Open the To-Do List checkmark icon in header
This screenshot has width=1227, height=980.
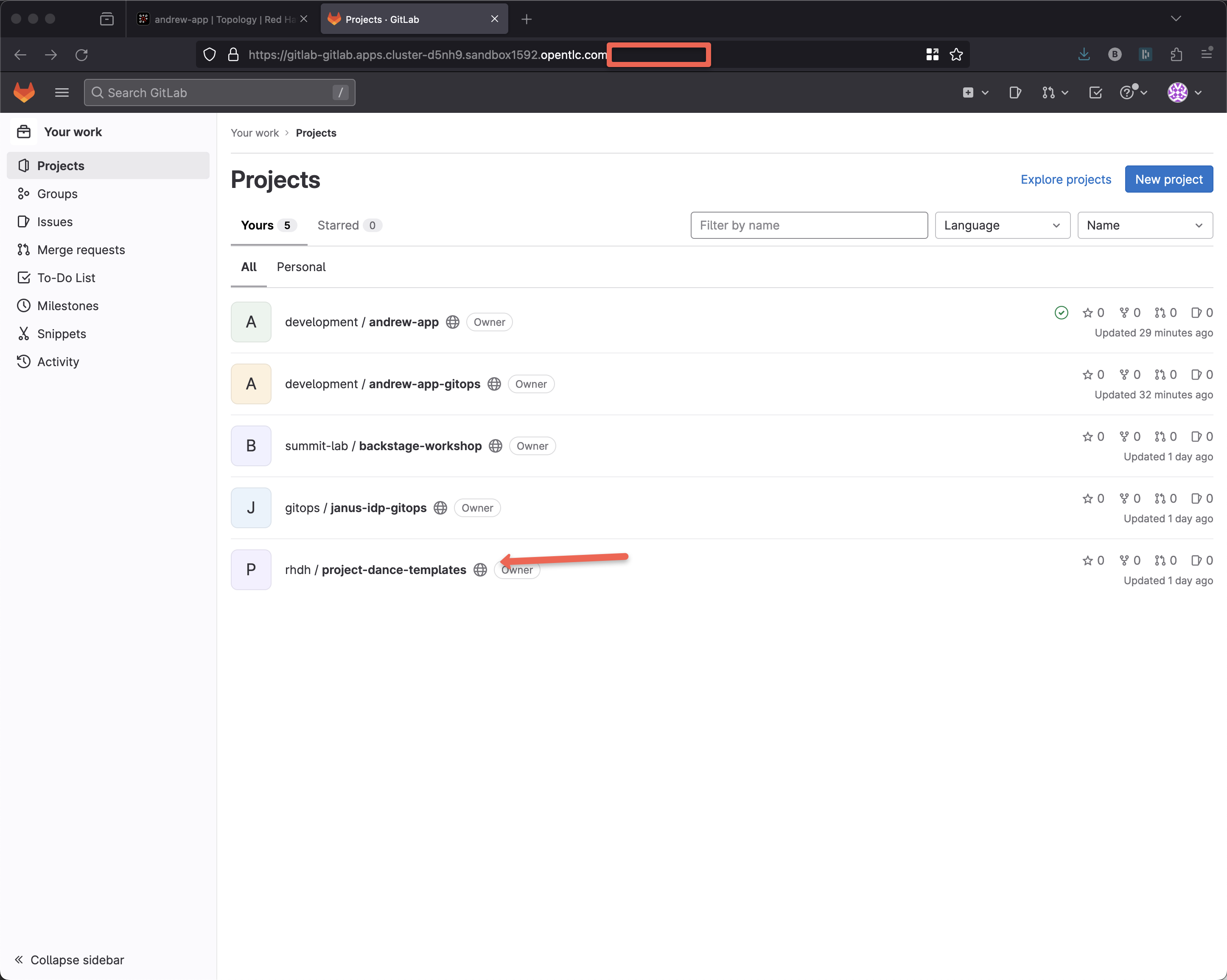[1095, 92]
